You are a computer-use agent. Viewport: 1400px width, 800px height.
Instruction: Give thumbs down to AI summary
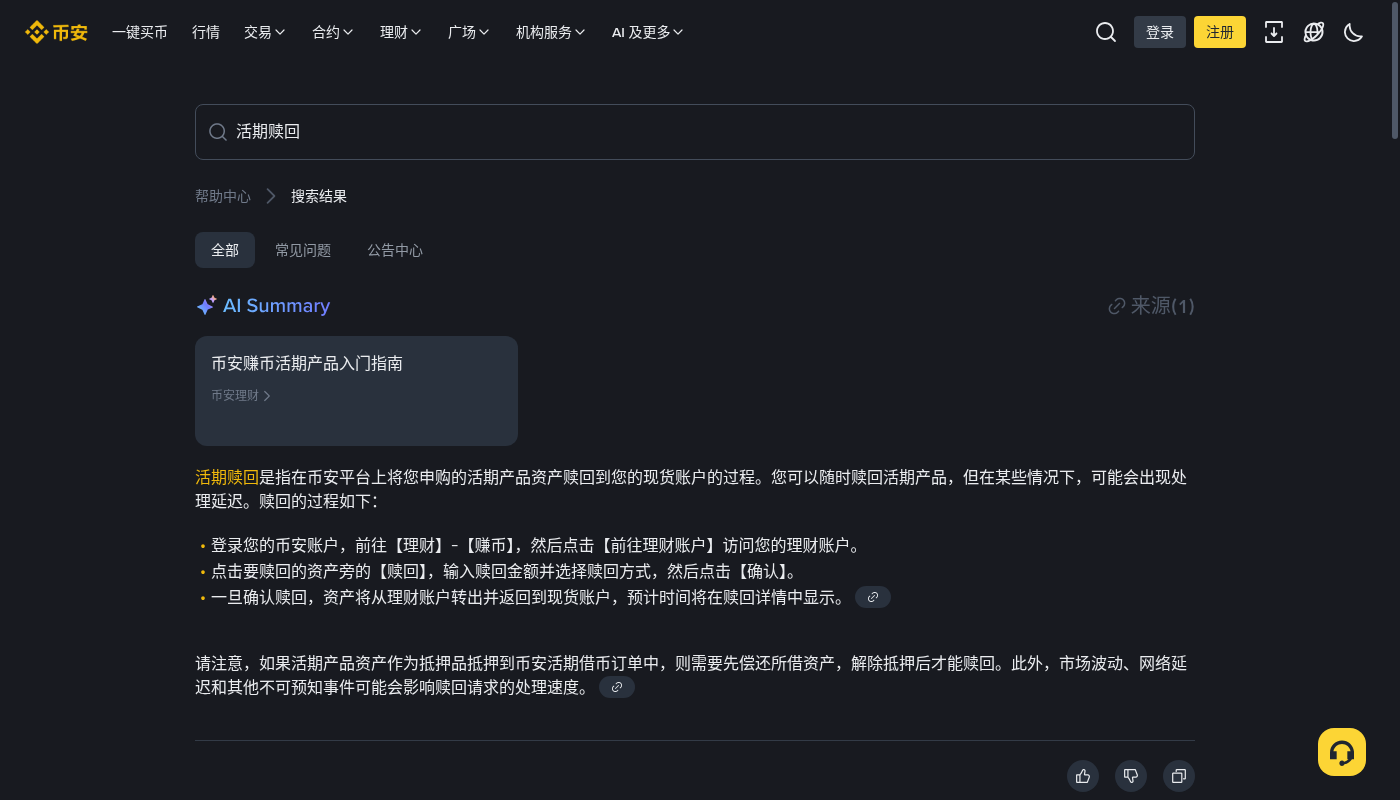(1131, 776)
